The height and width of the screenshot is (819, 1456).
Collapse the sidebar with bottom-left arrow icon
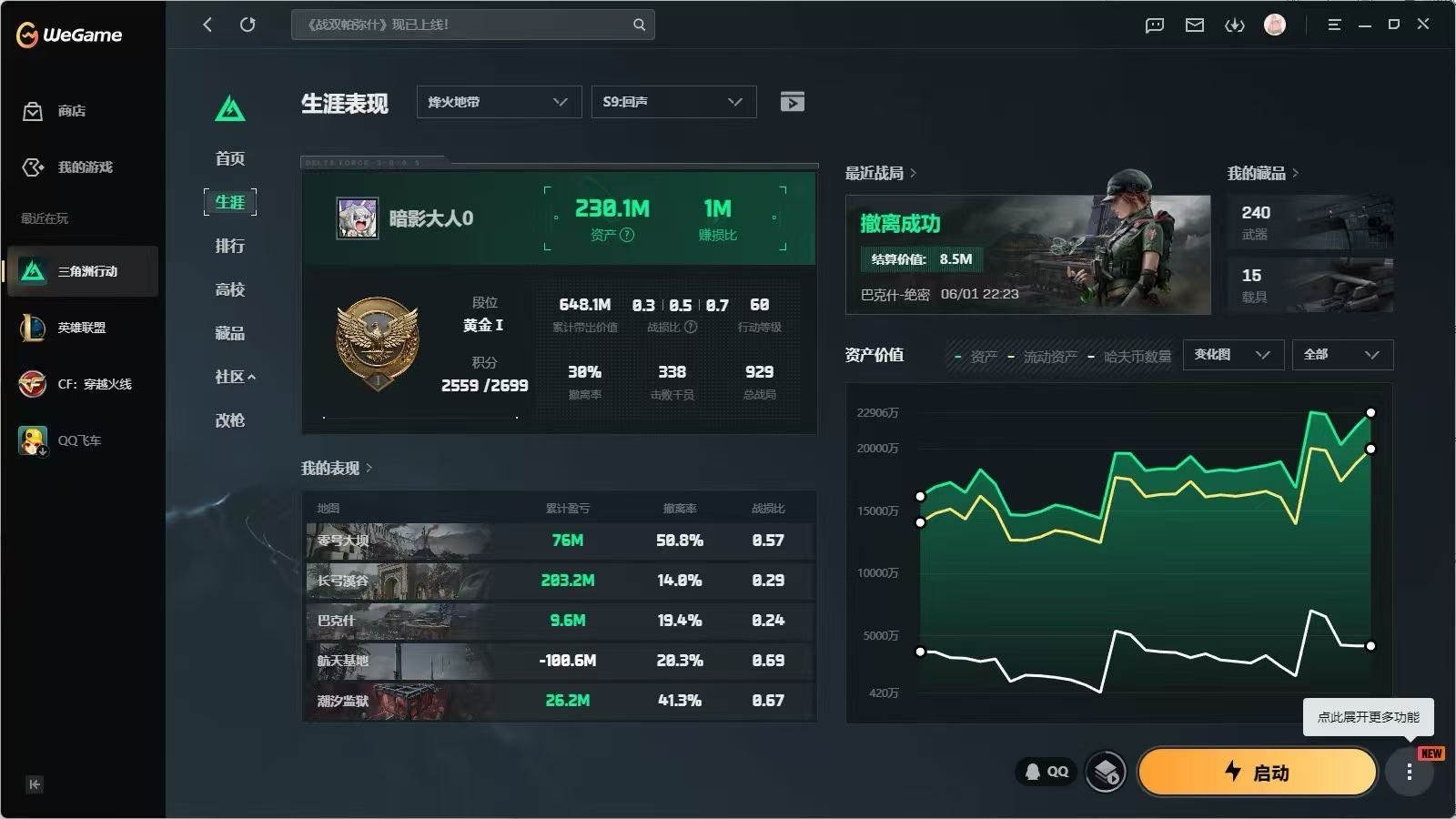coord(35,784)
